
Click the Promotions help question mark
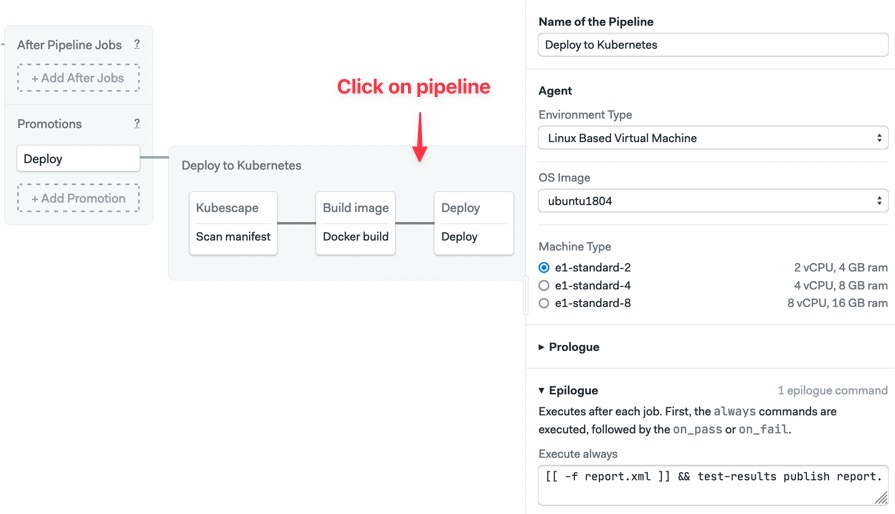137,124
